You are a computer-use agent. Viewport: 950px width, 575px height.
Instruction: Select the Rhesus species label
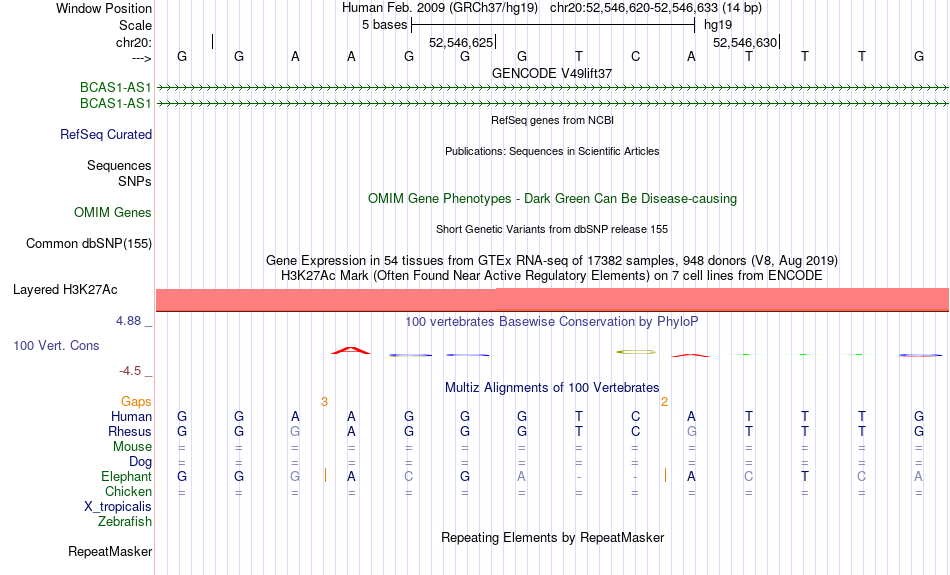coord(130,431)
